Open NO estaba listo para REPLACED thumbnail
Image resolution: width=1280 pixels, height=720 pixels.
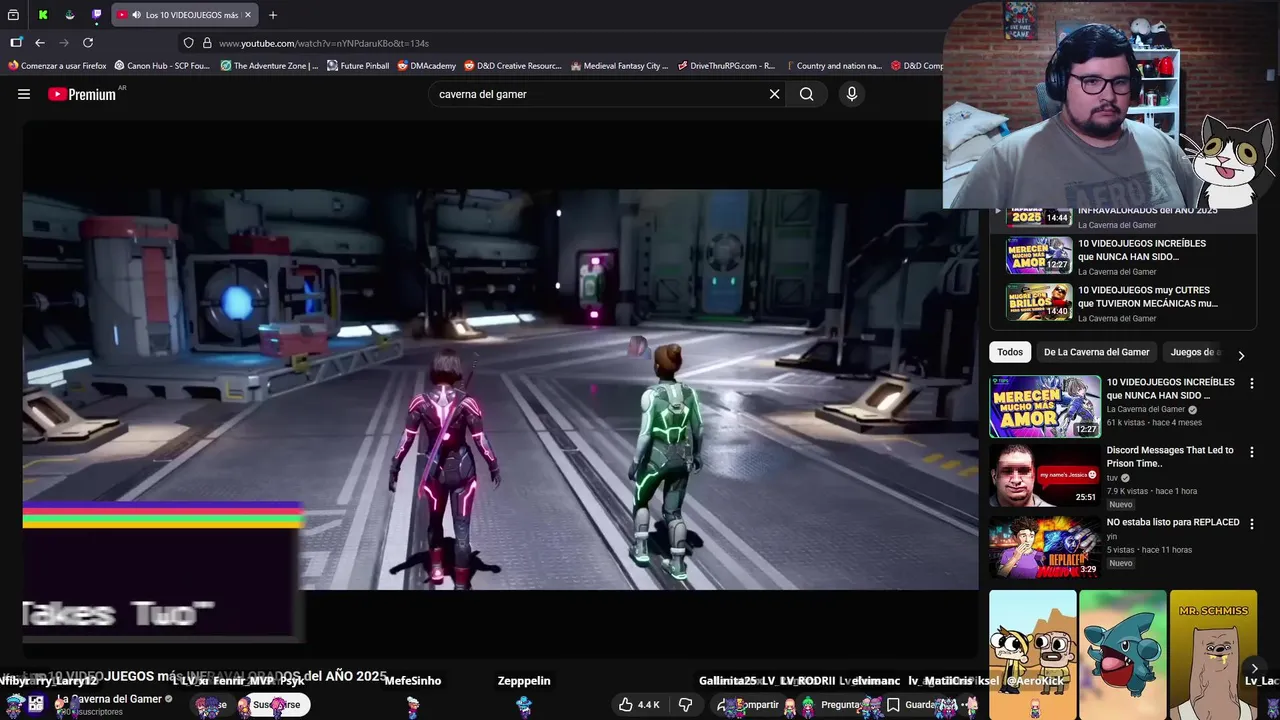[1045, 546]
